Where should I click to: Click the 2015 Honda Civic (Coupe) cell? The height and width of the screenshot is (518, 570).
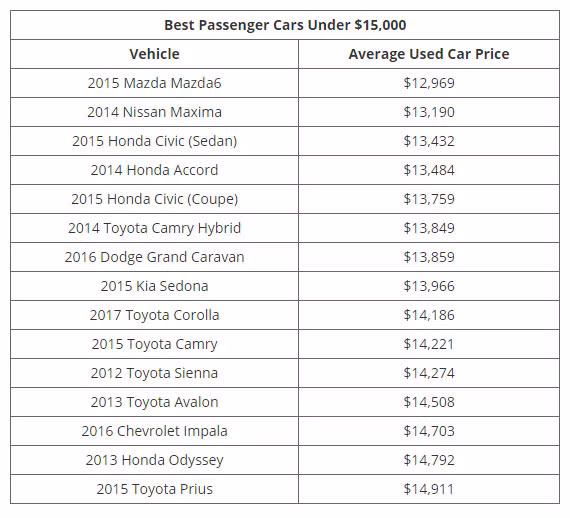154,199
